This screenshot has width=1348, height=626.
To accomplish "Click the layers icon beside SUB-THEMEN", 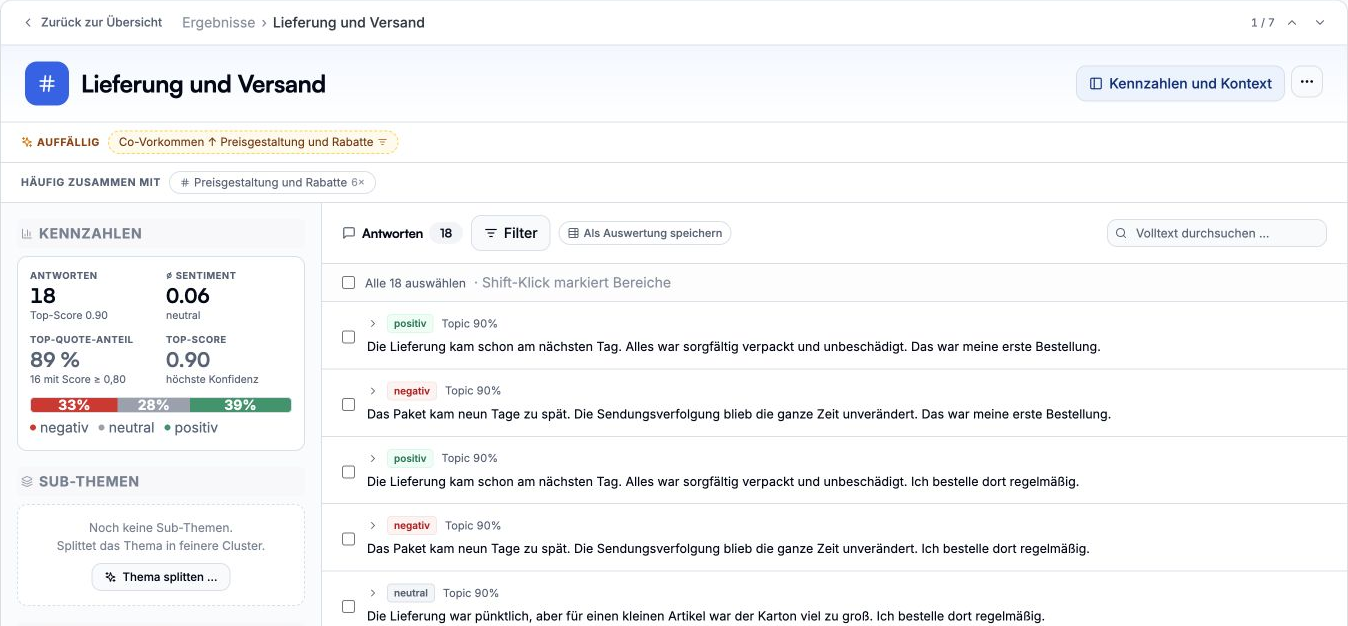I will (x=27, y=482).
